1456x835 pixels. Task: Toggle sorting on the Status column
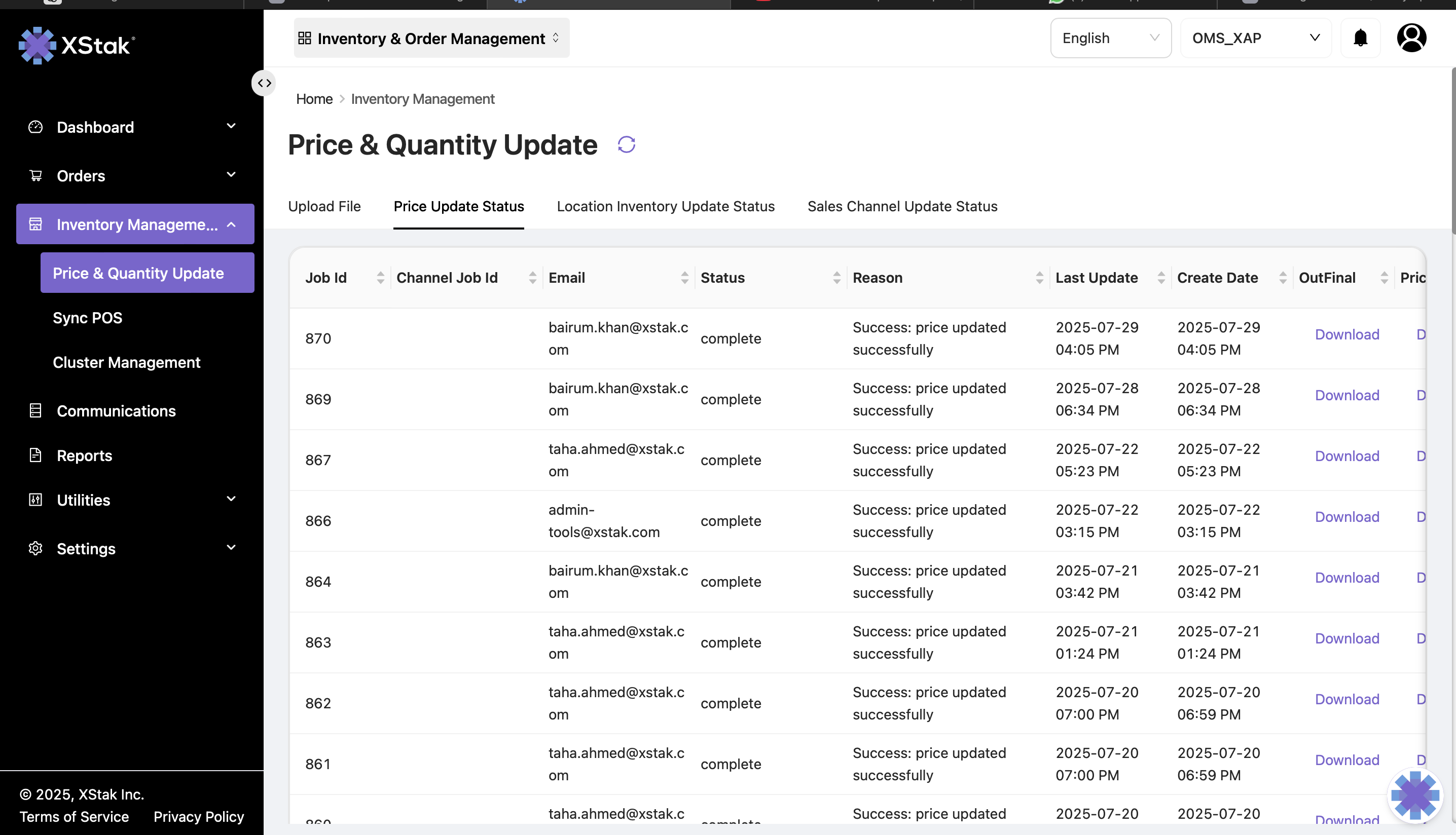tap(836, 278)
